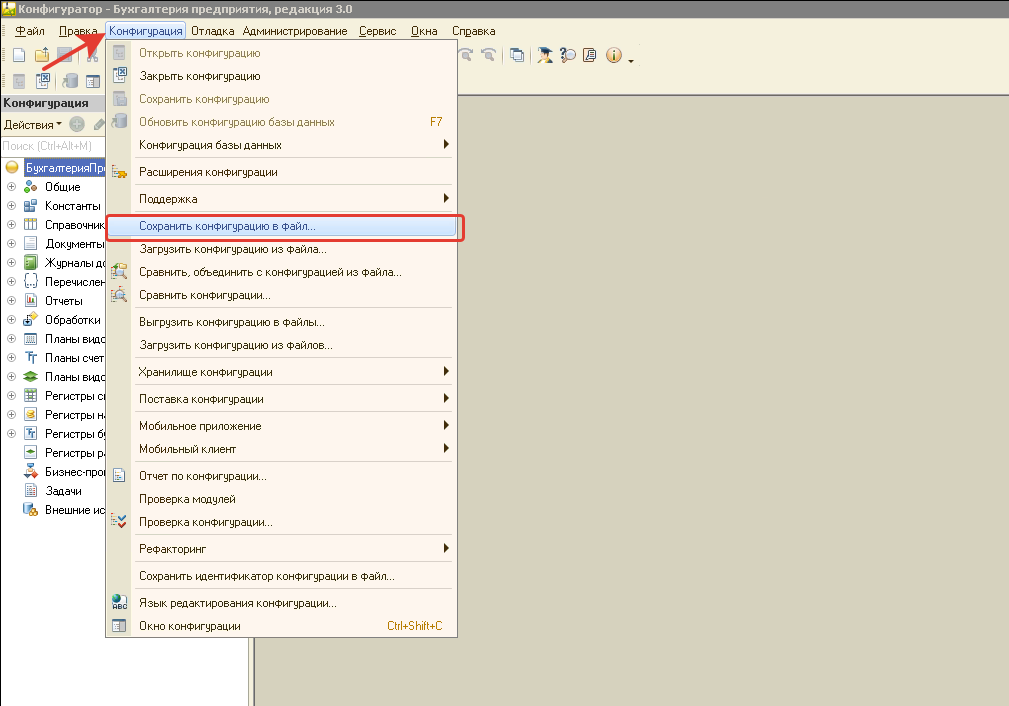The width and height of the screenshot is (1009, 706).
Task: Choose Расширения конфигурации menu entry
Action: (x=281, y=172)
